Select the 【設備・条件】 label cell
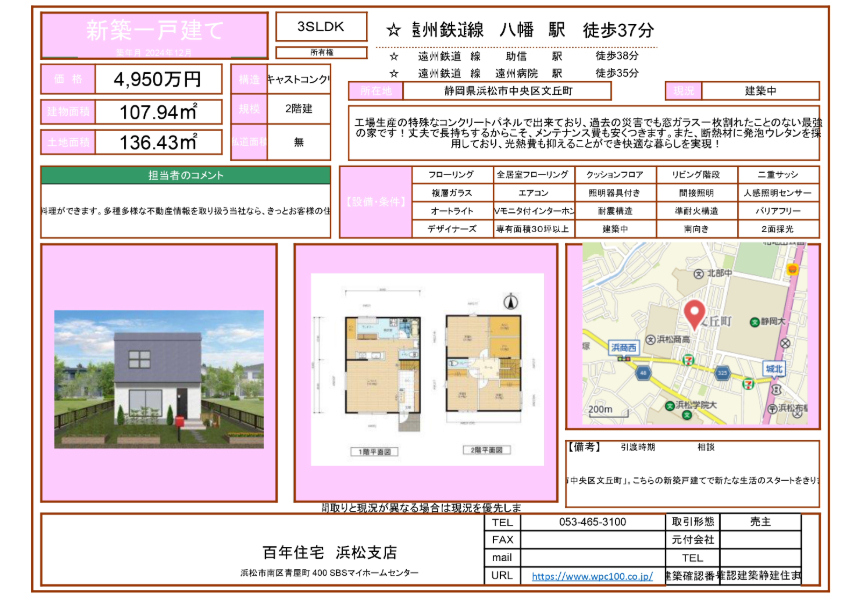The width and height of the screenshot is (850, 600). point(376,202)
